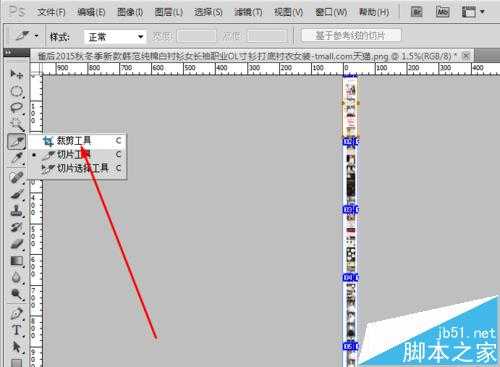
Task: Close the tmall.com天猫.png document tab
Action: click(x=466, y=55)
